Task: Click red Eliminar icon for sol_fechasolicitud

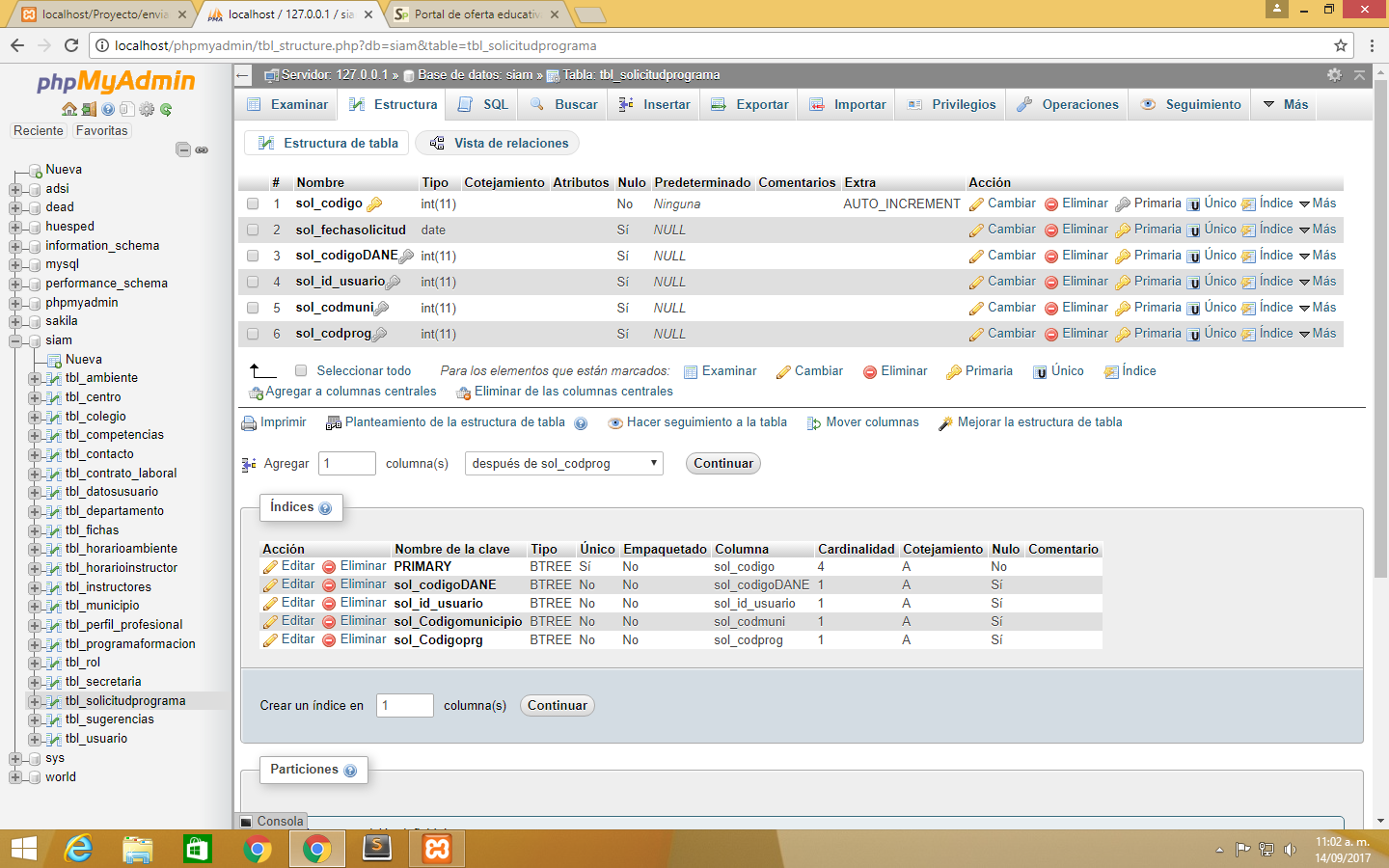Action: pyautogui.click(x=1051, y=231)
